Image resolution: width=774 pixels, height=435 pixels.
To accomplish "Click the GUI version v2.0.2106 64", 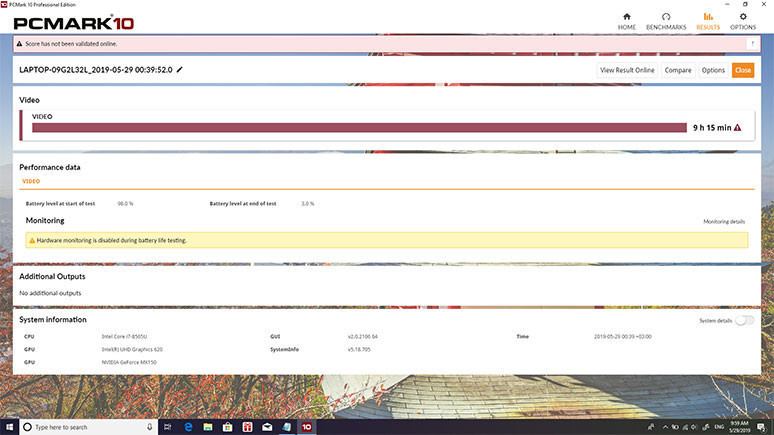I will [x=362, y=336].
